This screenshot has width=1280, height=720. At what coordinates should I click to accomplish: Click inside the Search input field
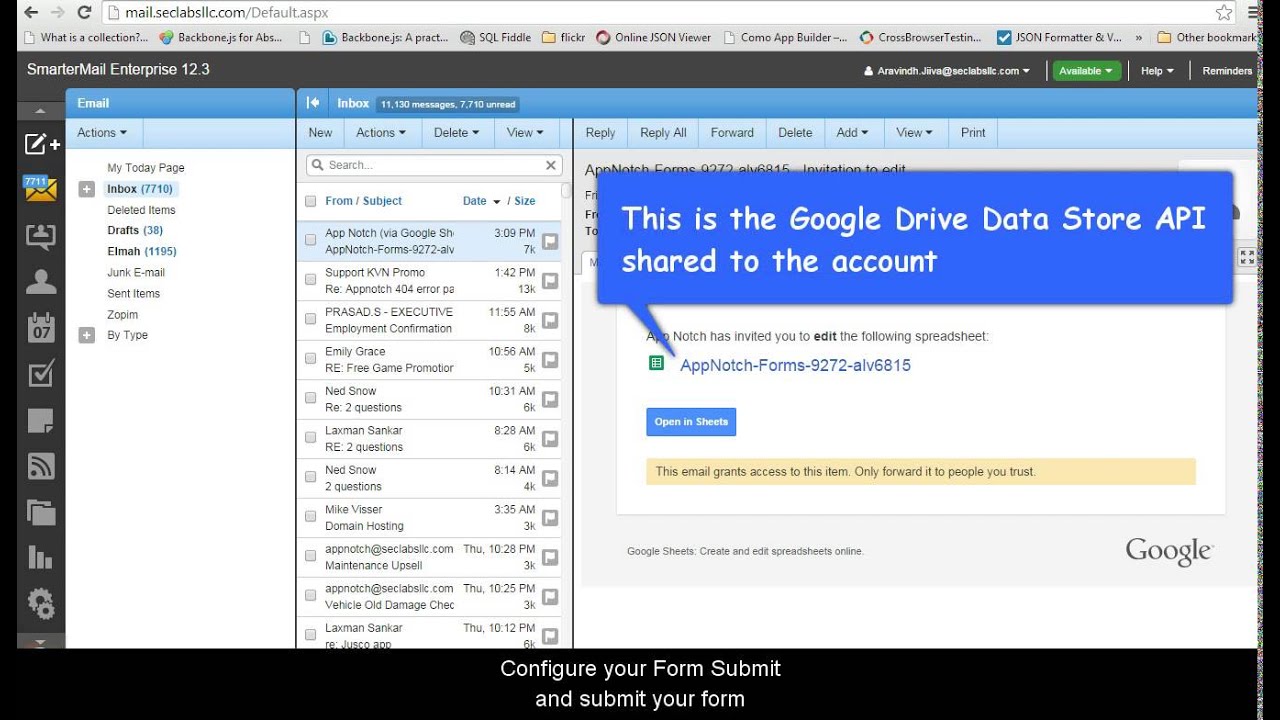coord(434,165)
